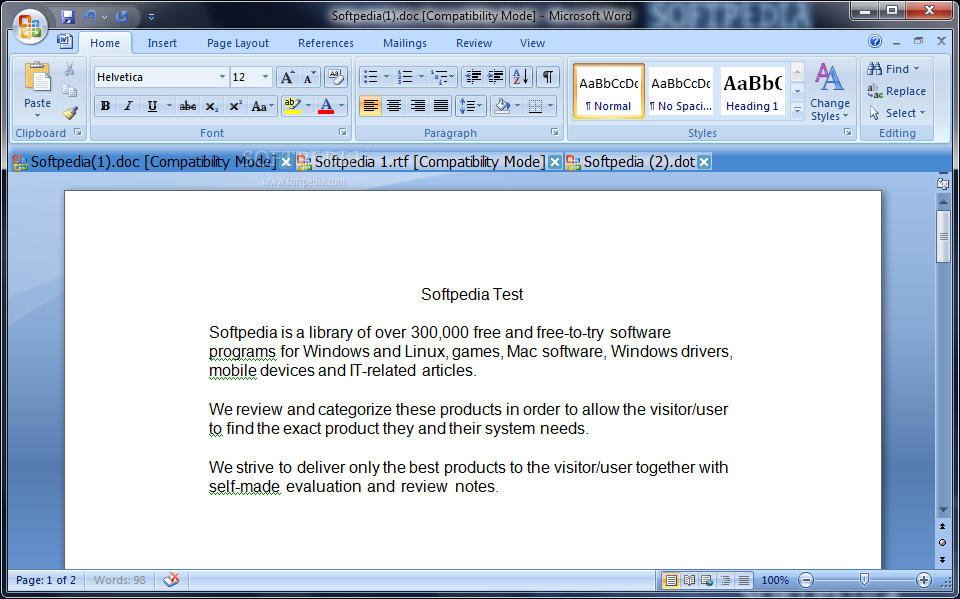Apply subscript formatting
The width and height of the screenshot is (960, 599).
212,106
